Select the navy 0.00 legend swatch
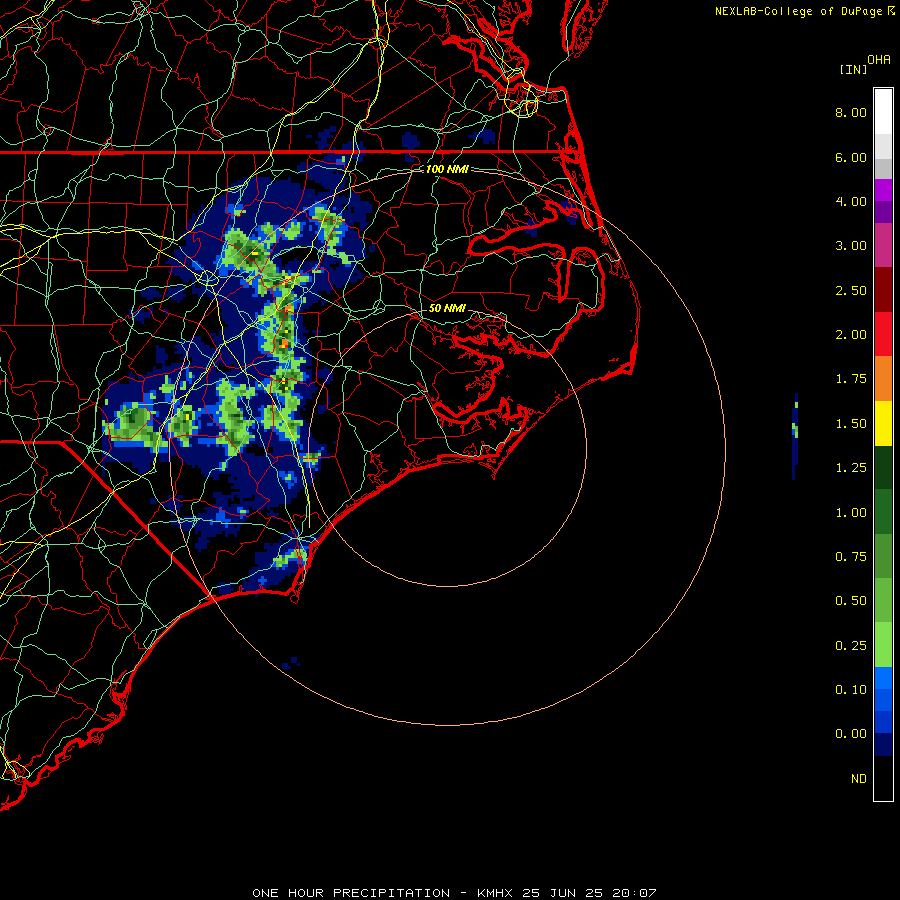 (883, 745)
